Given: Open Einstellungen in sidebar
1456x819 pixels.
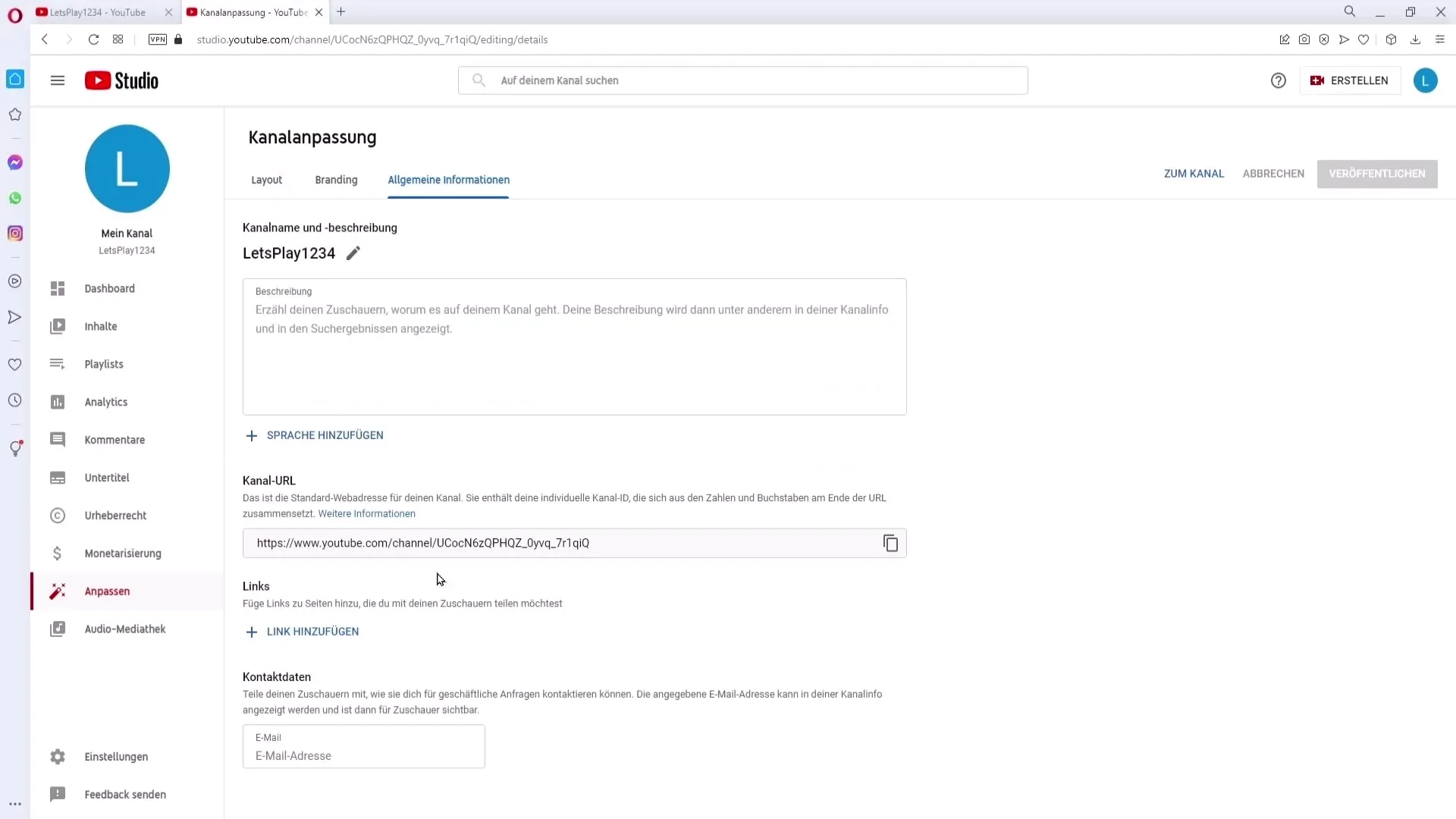Looking at the screenshot, I should pos(116,756).
